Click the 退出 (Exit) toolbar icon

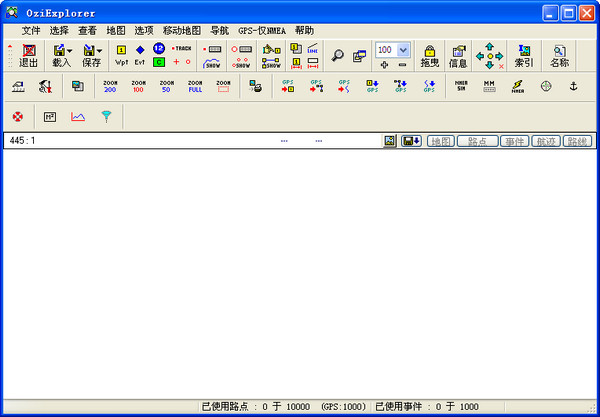pos(28,55)
